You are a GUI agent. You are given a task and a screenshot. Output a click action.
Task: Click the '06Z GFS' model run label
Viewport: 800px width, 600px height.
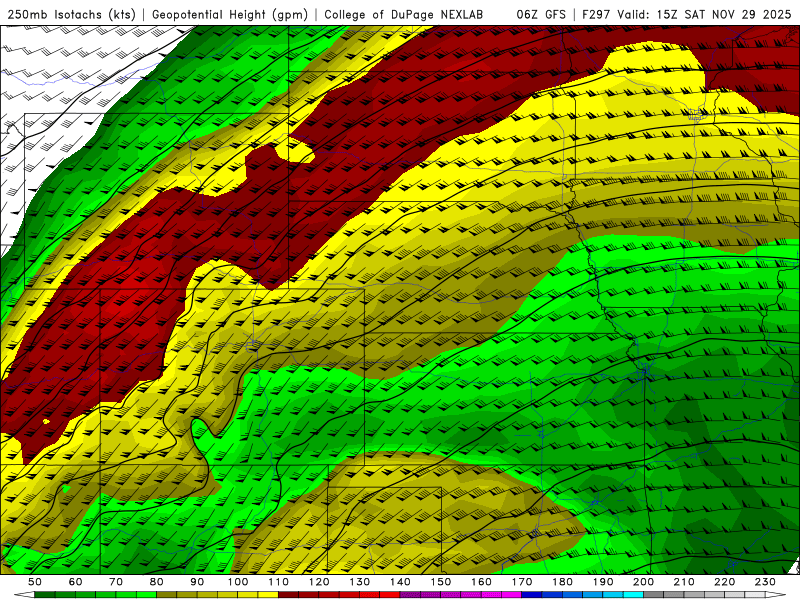click(541, 14)
